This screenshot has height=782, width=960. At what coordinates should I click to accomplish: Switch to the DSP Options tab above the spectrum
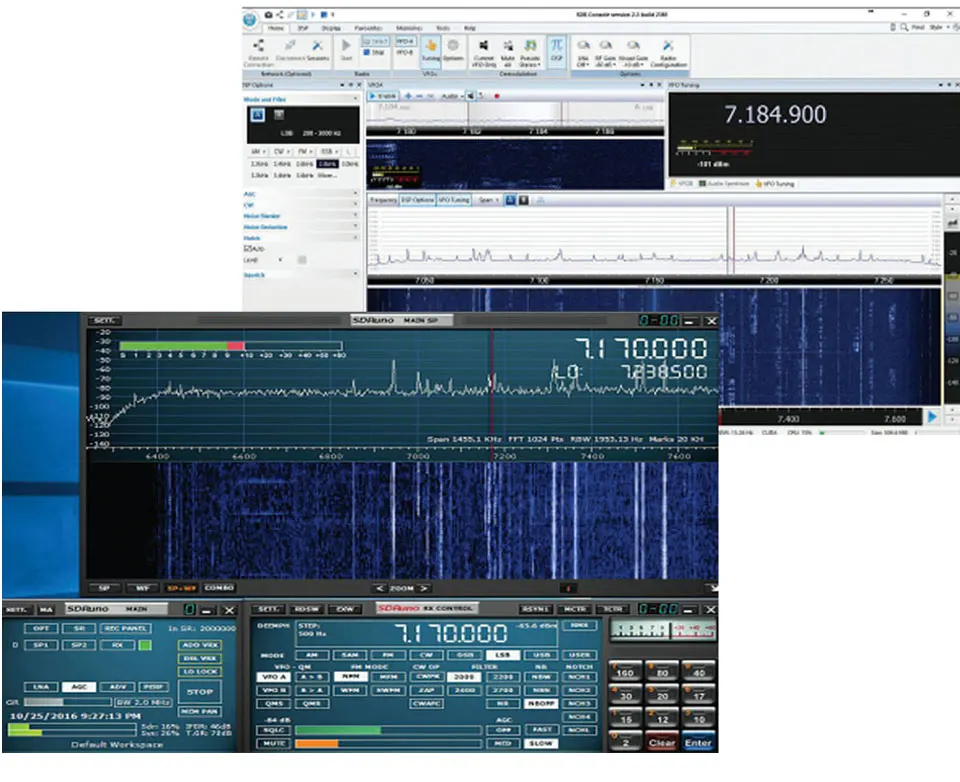(418, 200)
